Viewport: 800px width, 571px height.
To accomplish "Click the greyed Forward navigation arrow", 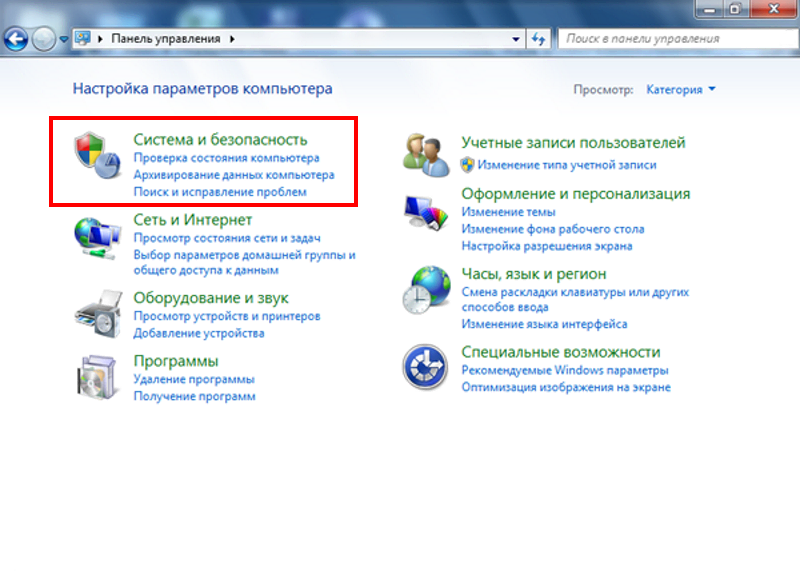I will [x=44, y=39].
